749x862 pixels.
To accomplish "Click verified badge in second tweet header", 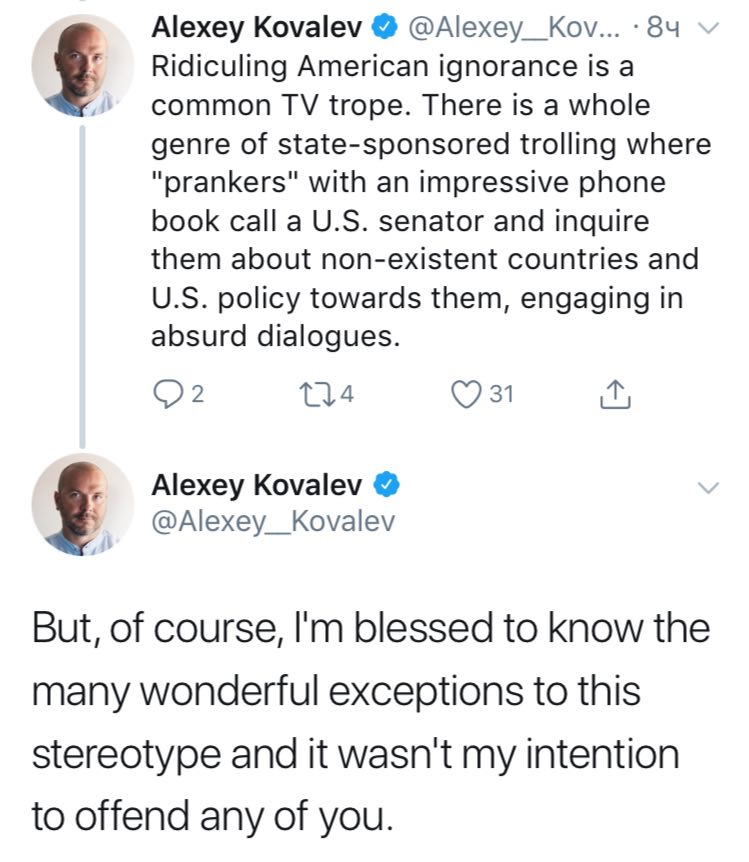I will (x=387, y=484).
